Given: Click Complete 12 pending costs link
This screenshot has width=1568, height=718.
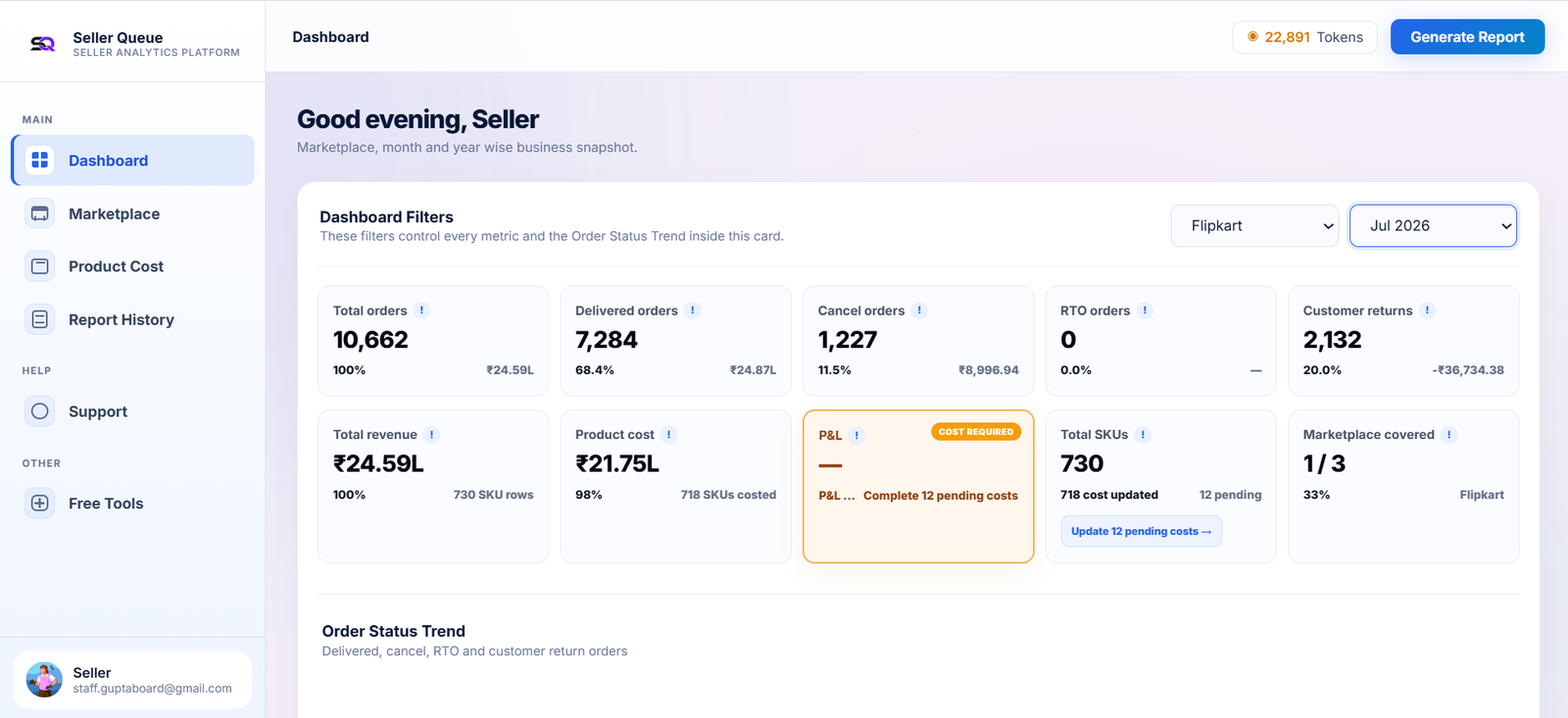Looking at the screenshot, I should pyautogui.click(x=941, y=496).
